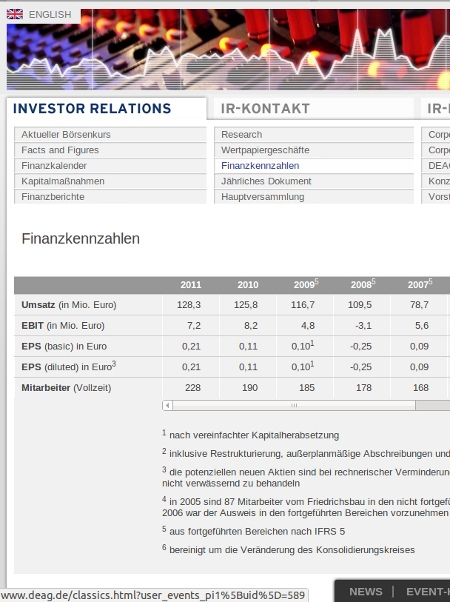450x602 pixels.
Task: Open the INVESTOR RELATIONS tab
Action: tap(92, 109)
